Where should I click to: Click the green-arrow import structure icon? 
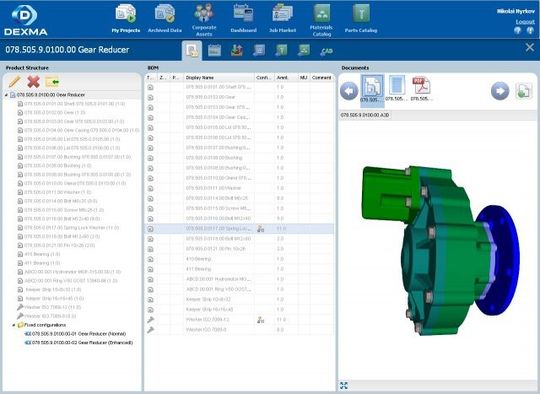[52, 82]
